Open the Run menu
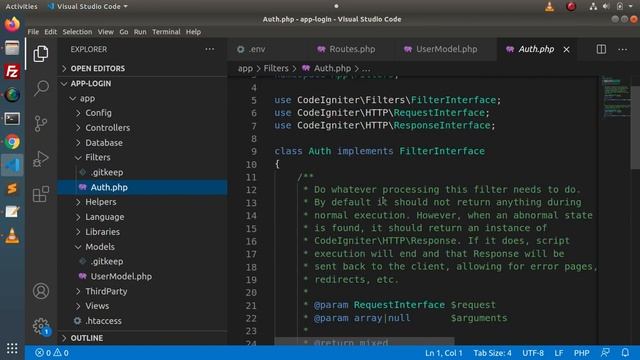640x360 pixels. (140, 32)
